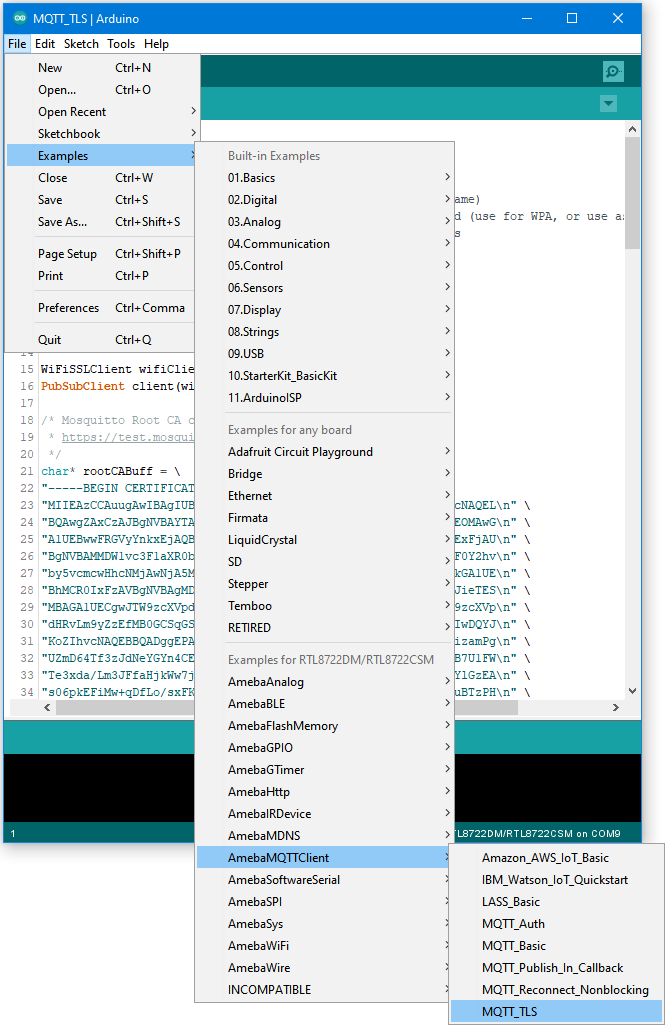Expand the Sketchbook submenu

(102, 134)
